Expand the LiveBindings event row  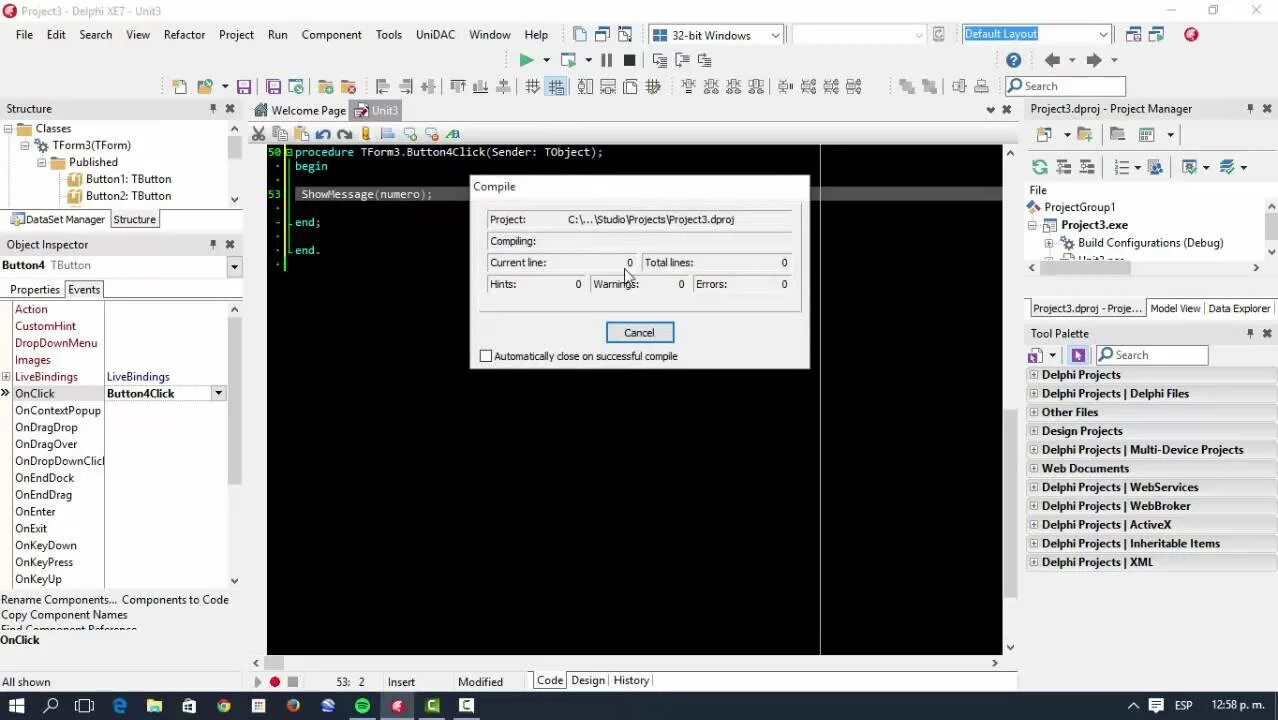[6, 377]
